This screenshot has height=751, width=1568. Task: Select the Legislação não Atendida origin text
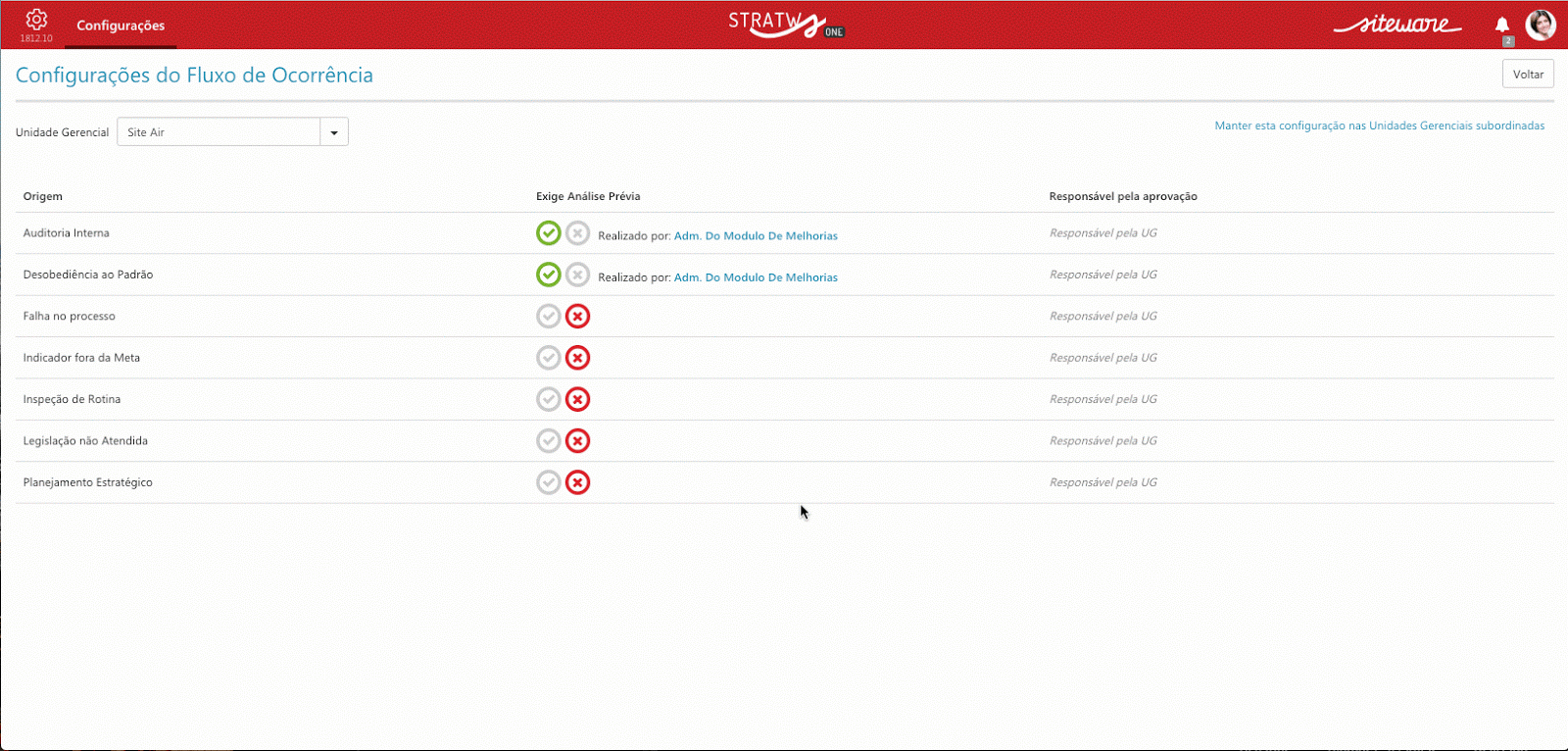pyautogui.click(x=85, y=441)
